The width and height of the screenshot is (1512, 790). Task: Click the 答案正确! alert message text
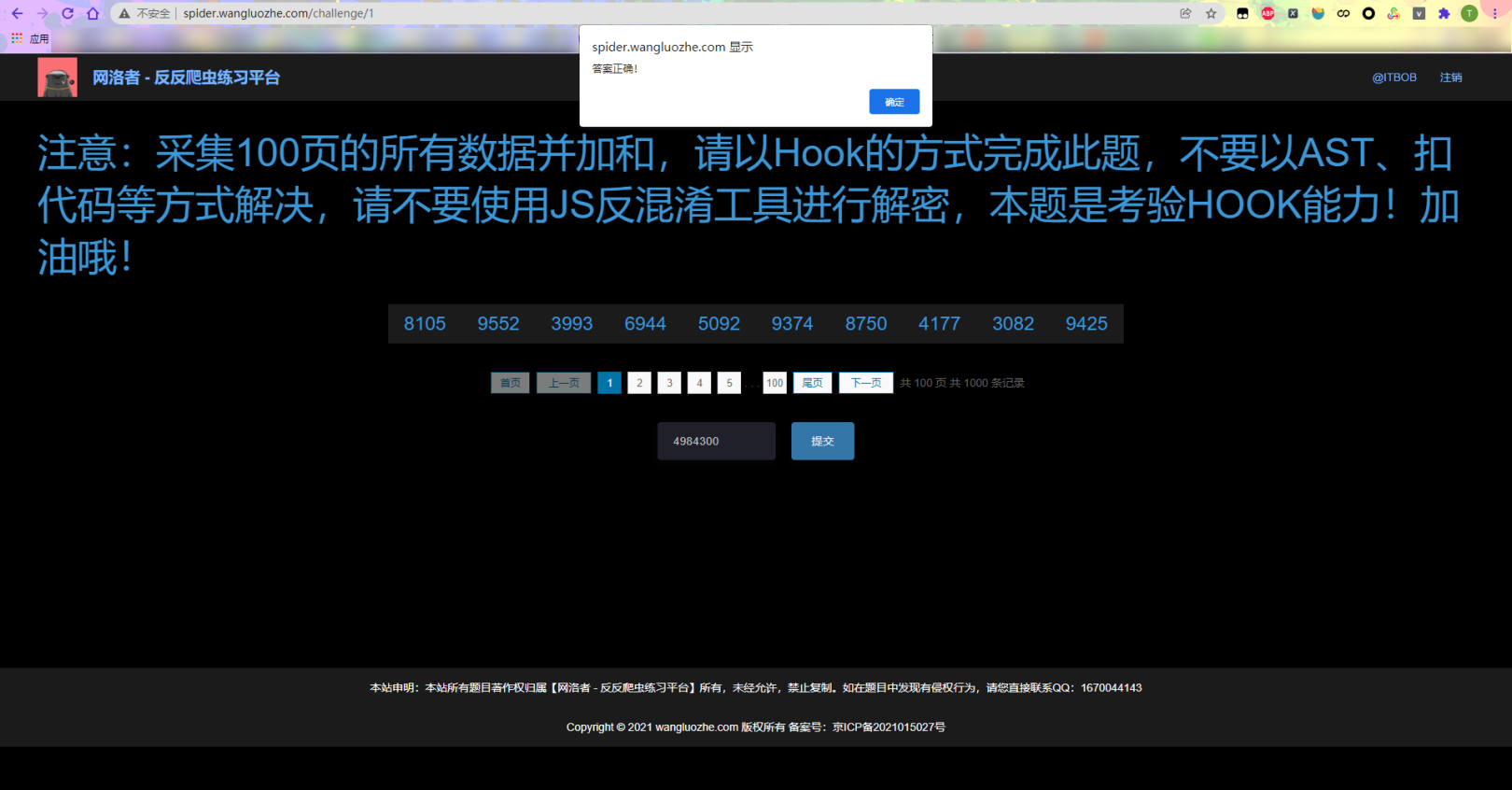point(615,69)
